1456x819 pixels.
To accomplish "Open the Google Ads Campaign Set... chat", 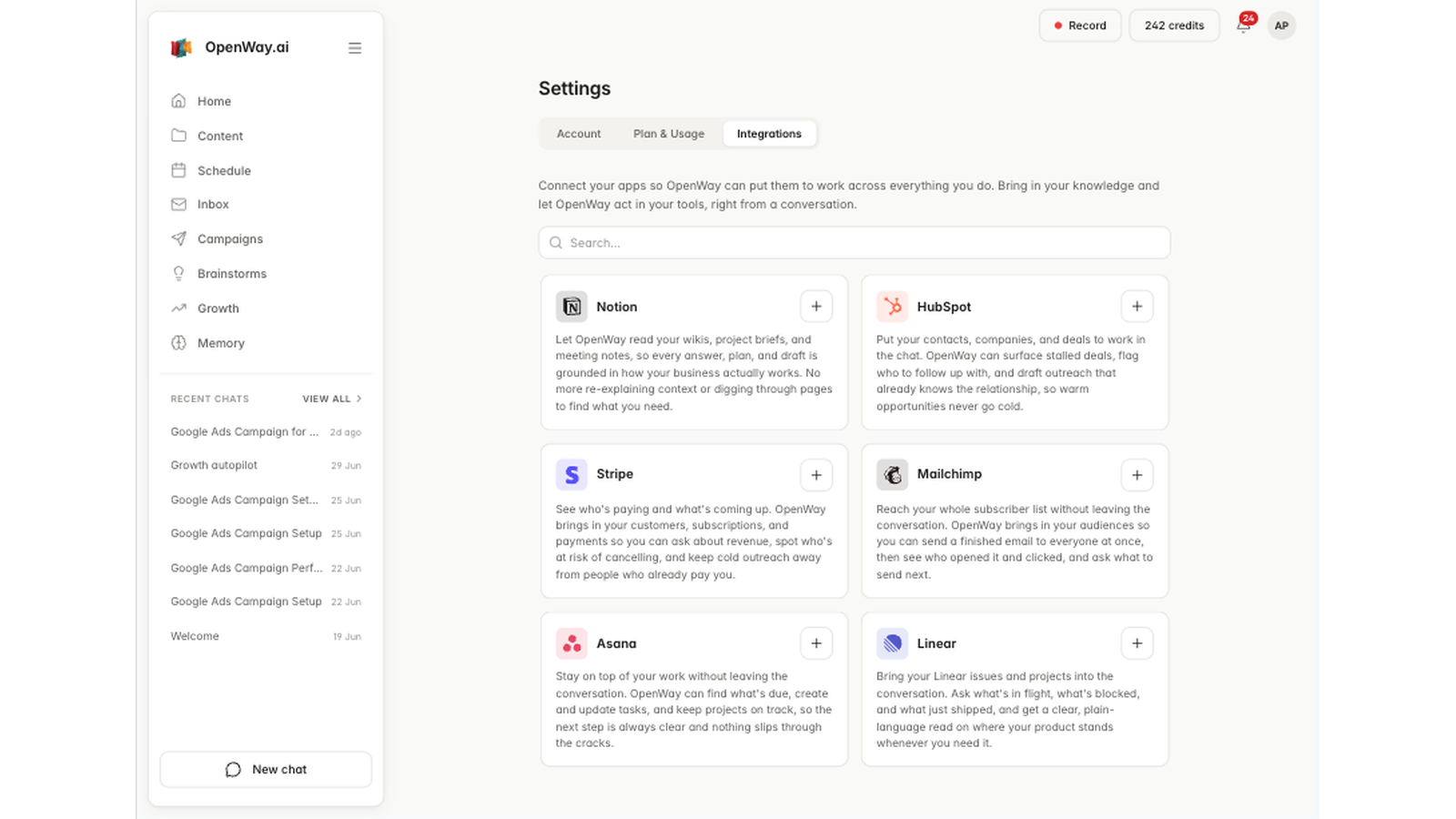I will [x=266, y=500].
